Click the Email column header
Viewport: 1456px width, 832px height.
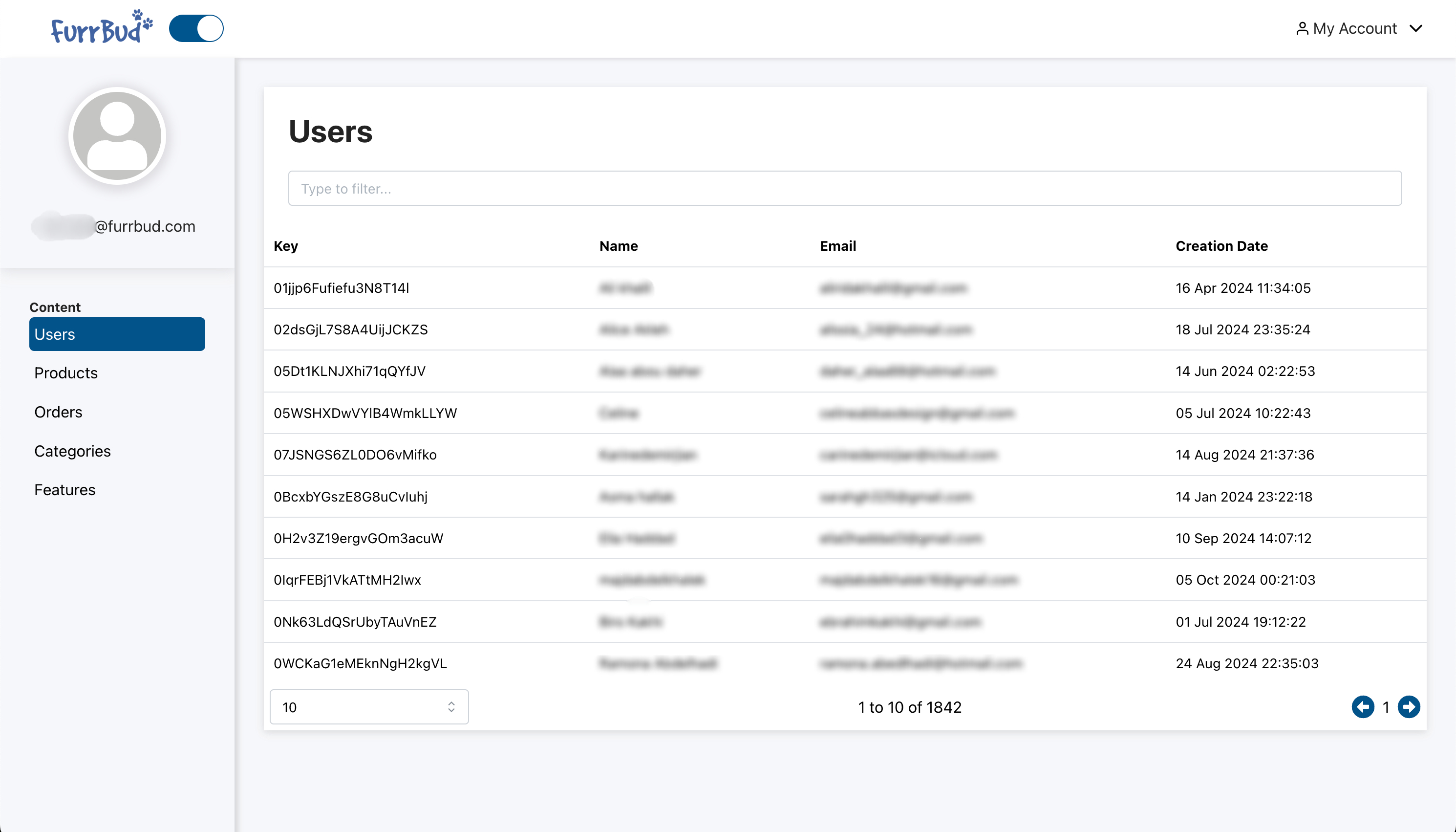click(837, 246)
